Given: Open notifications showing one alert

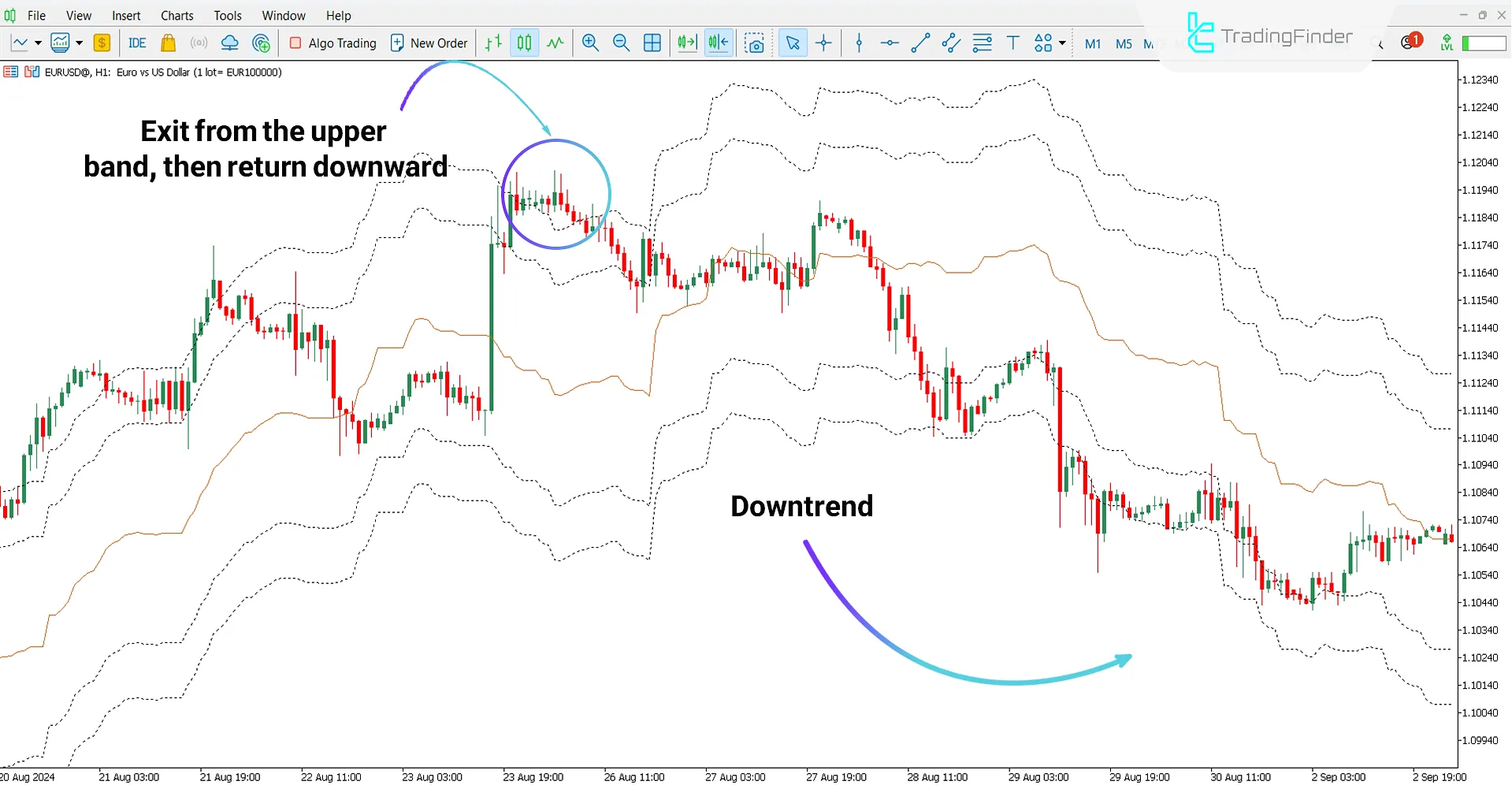Looking at the screenshot, I should (x=1409, y=43).
